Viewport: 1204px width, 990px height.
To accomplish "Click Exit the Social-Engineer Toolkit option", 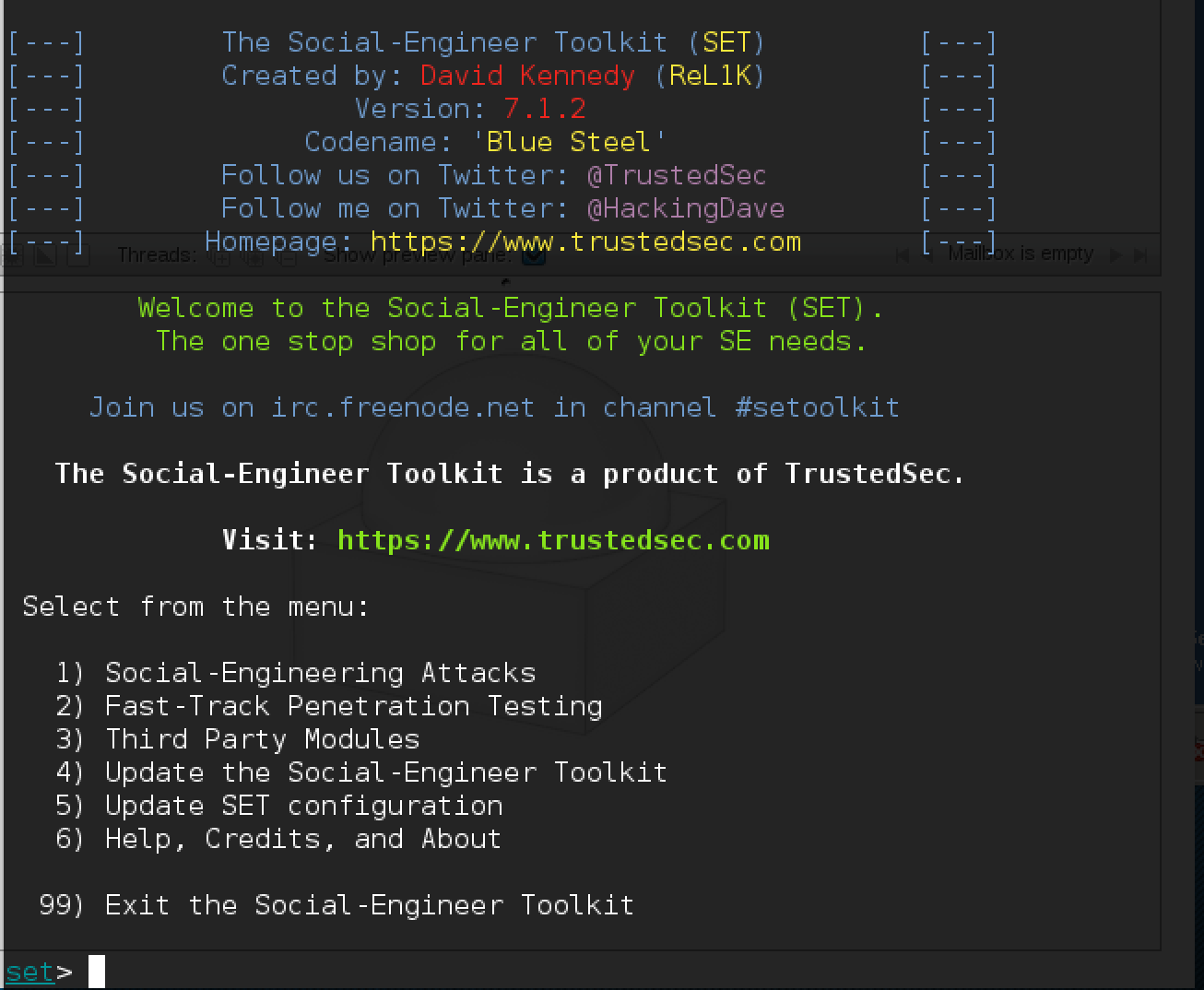I will pyautogui.click(x=369, y=905).
